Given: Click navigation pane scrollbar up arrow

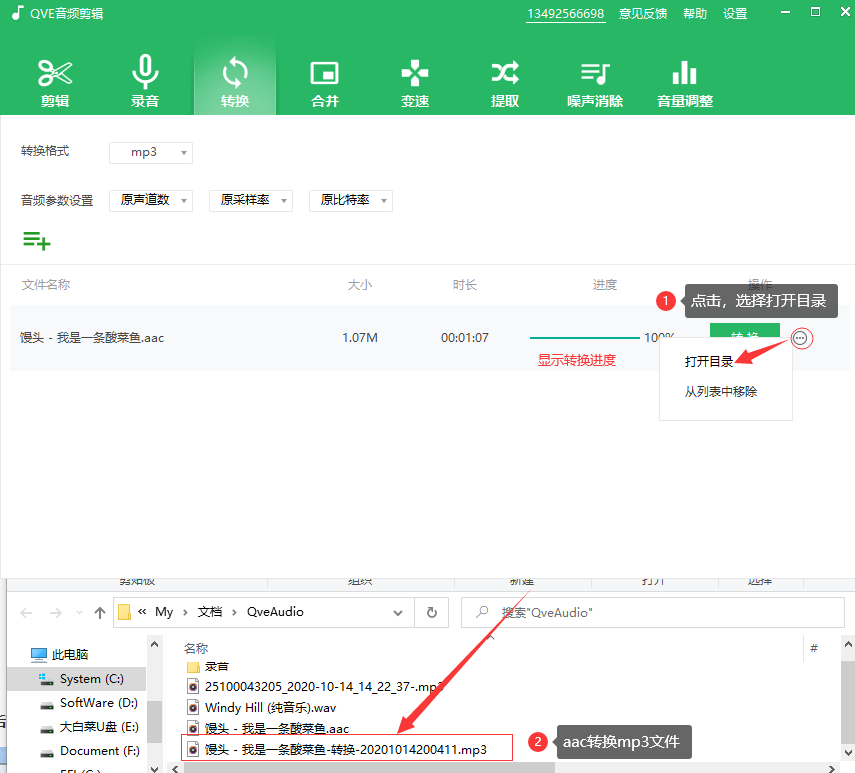Looking at the screenshot, I should (x=155, y=644).
